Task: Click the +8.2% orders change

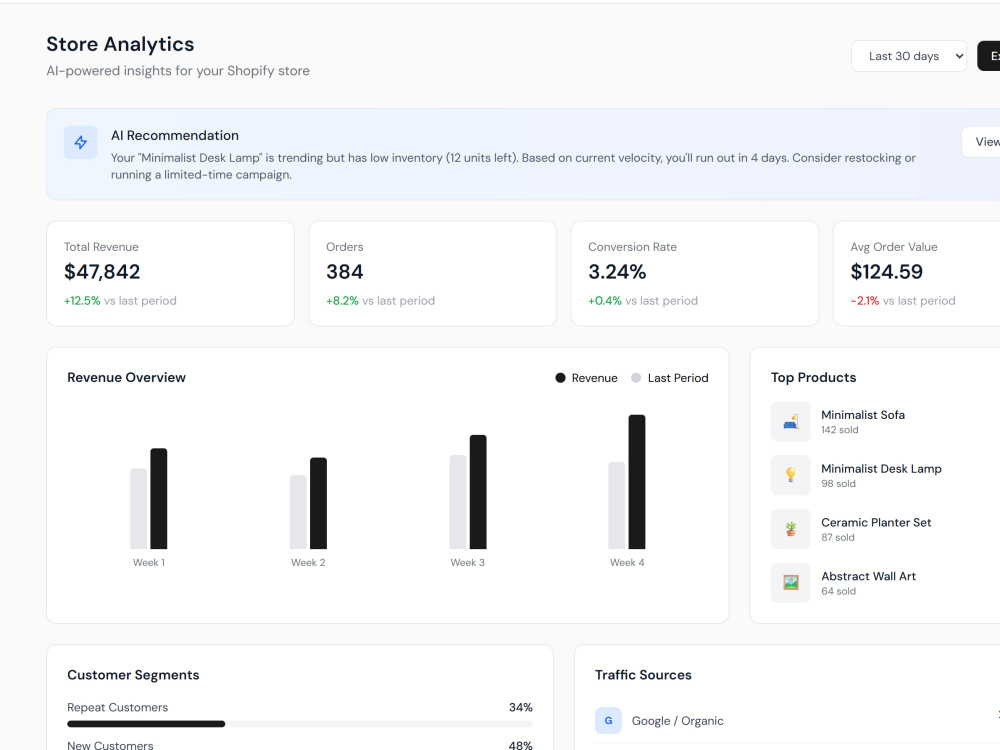Action: click(x=342, y=300)
